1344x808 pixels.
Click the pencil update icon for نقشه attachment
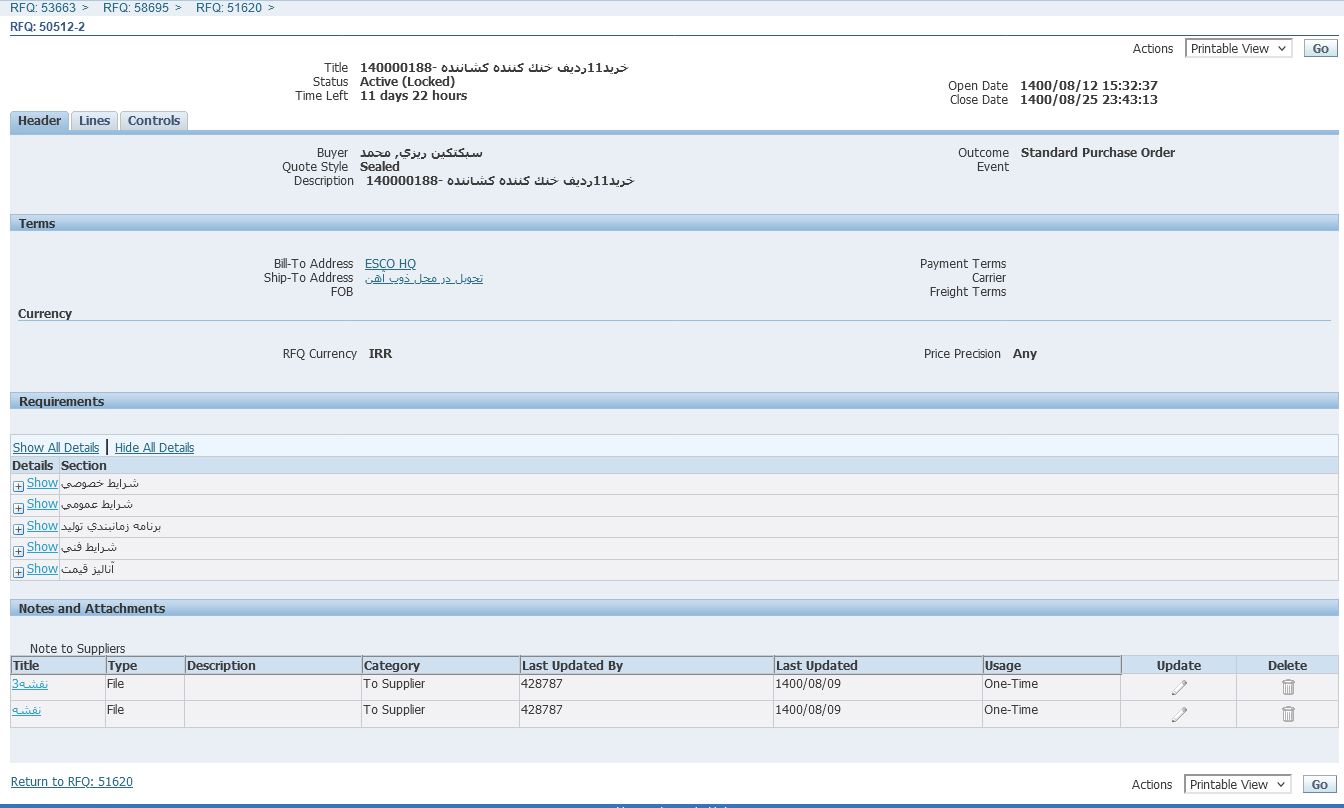click(x=1179, y=714)
